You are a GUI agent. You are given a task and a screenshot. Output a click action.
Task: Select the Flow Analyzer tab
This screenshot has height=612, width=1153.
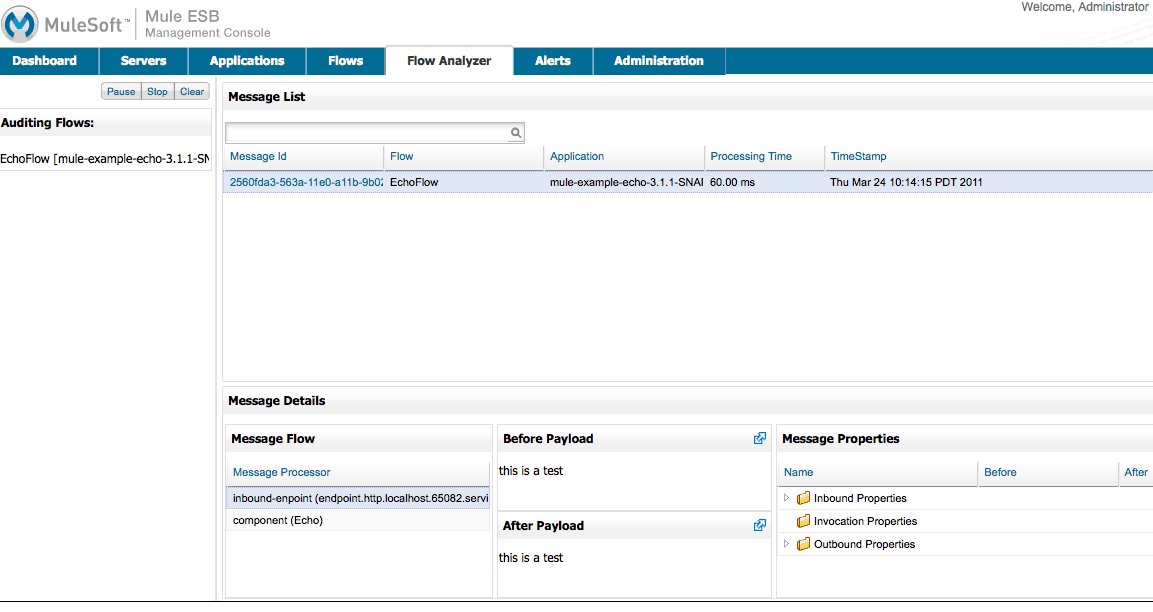449,61
